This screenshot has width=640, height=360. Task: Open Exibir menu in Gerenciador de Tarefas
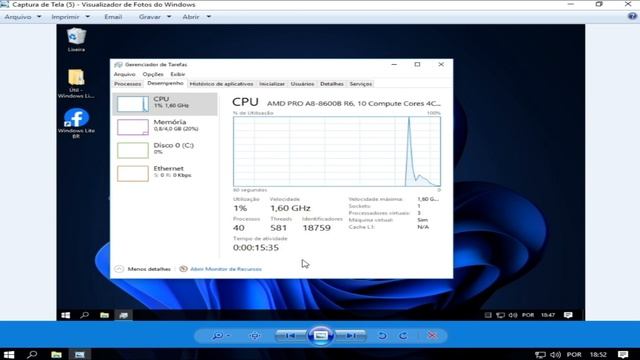pyautogui.click(x=178, y=74)
